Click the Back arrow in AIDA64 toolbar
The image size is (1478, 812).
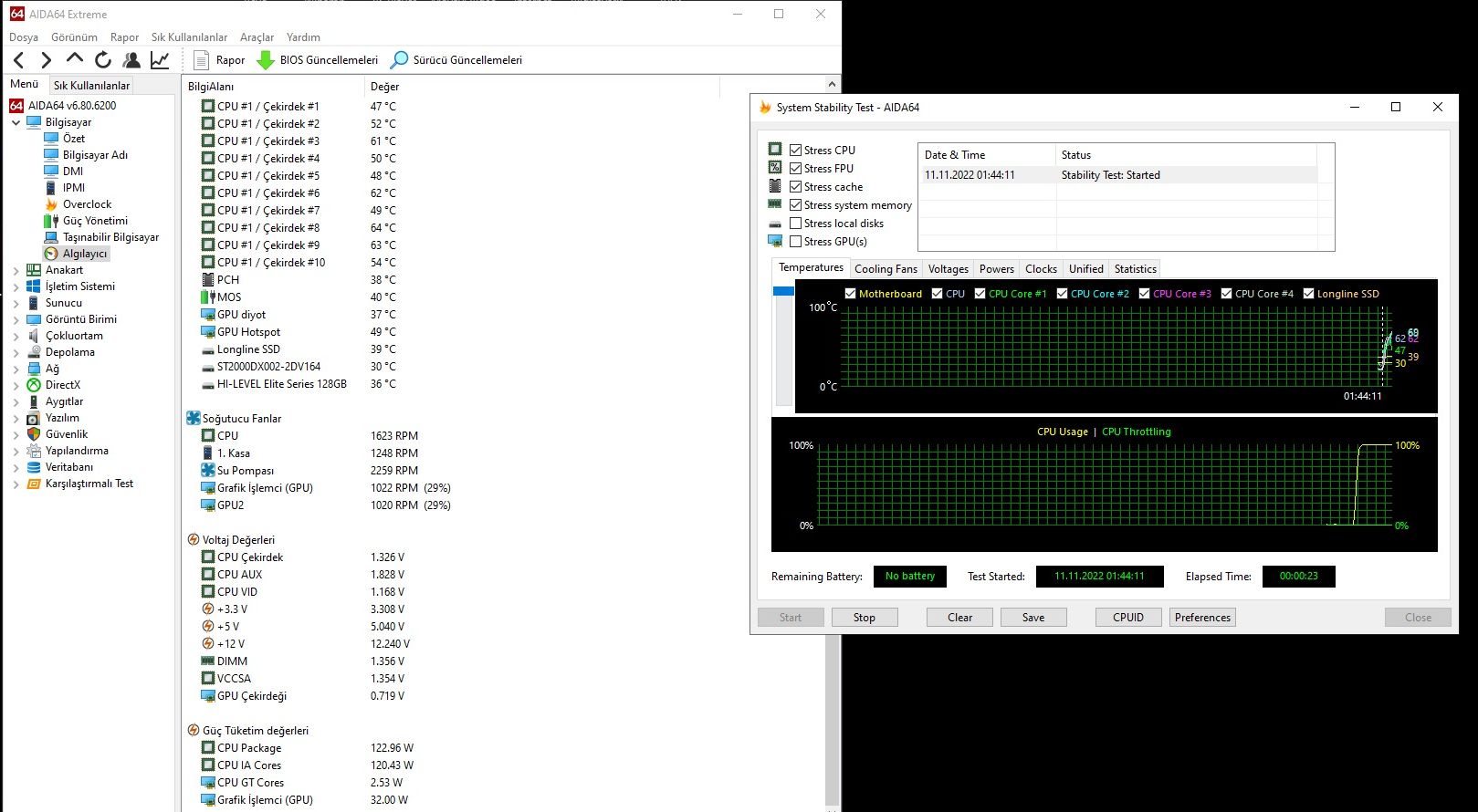pos(19,60)
